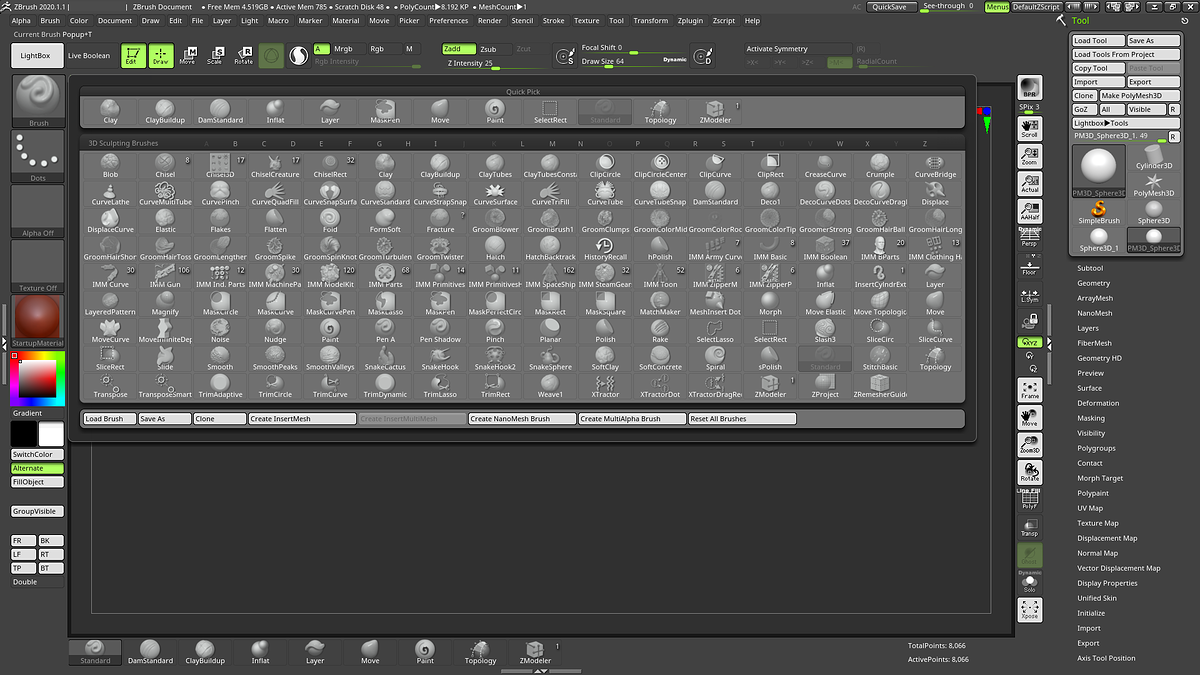Expand the Geometry section
Image resolution: width=1200 pixels, height=675 pixels.
tap(1093, 283)
